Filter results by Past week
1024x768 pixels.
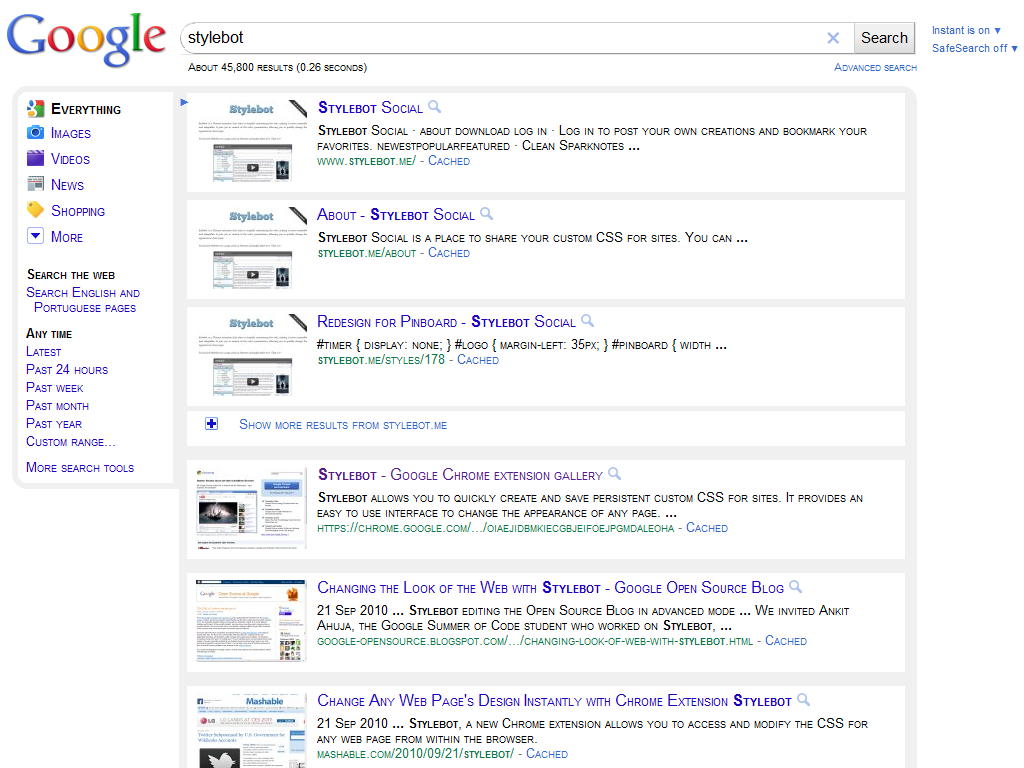55,388
